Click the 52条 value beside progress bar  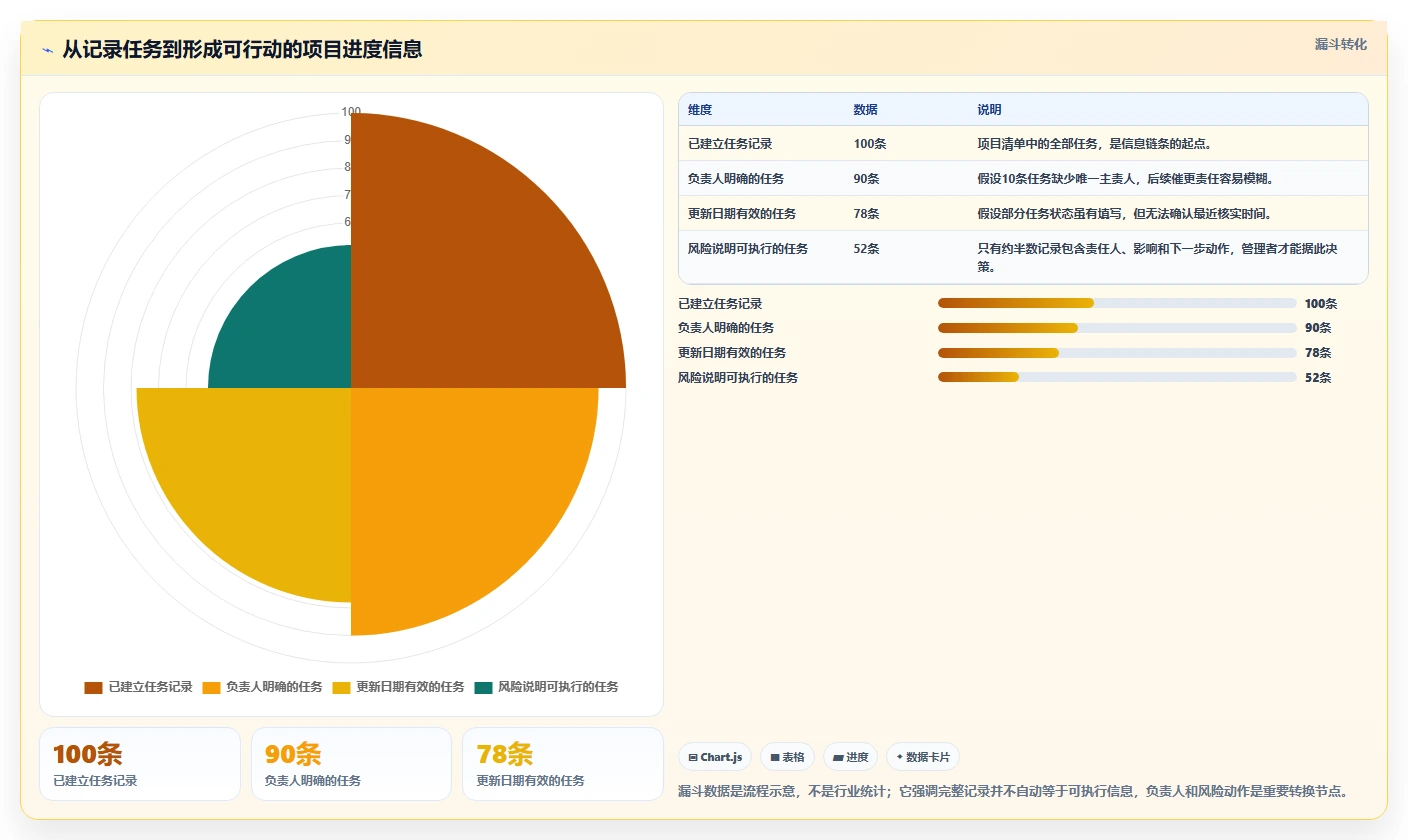pos(1318,378)
